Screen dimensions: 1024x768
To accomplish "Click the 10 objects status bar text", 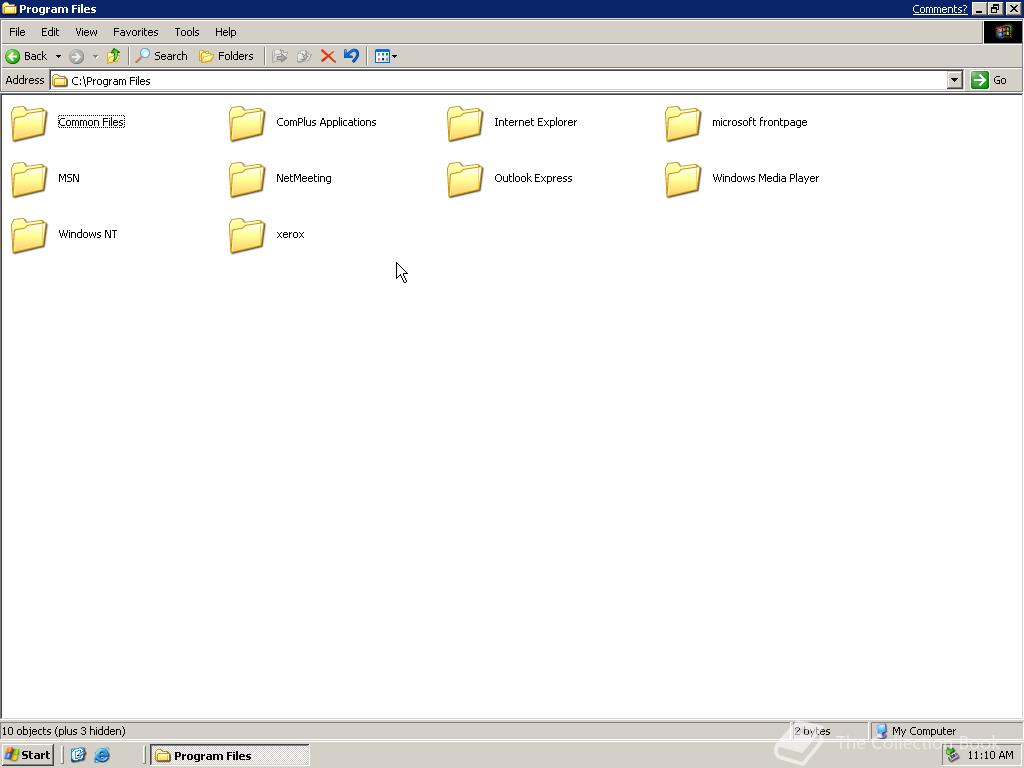I will [x=64, y=731].
